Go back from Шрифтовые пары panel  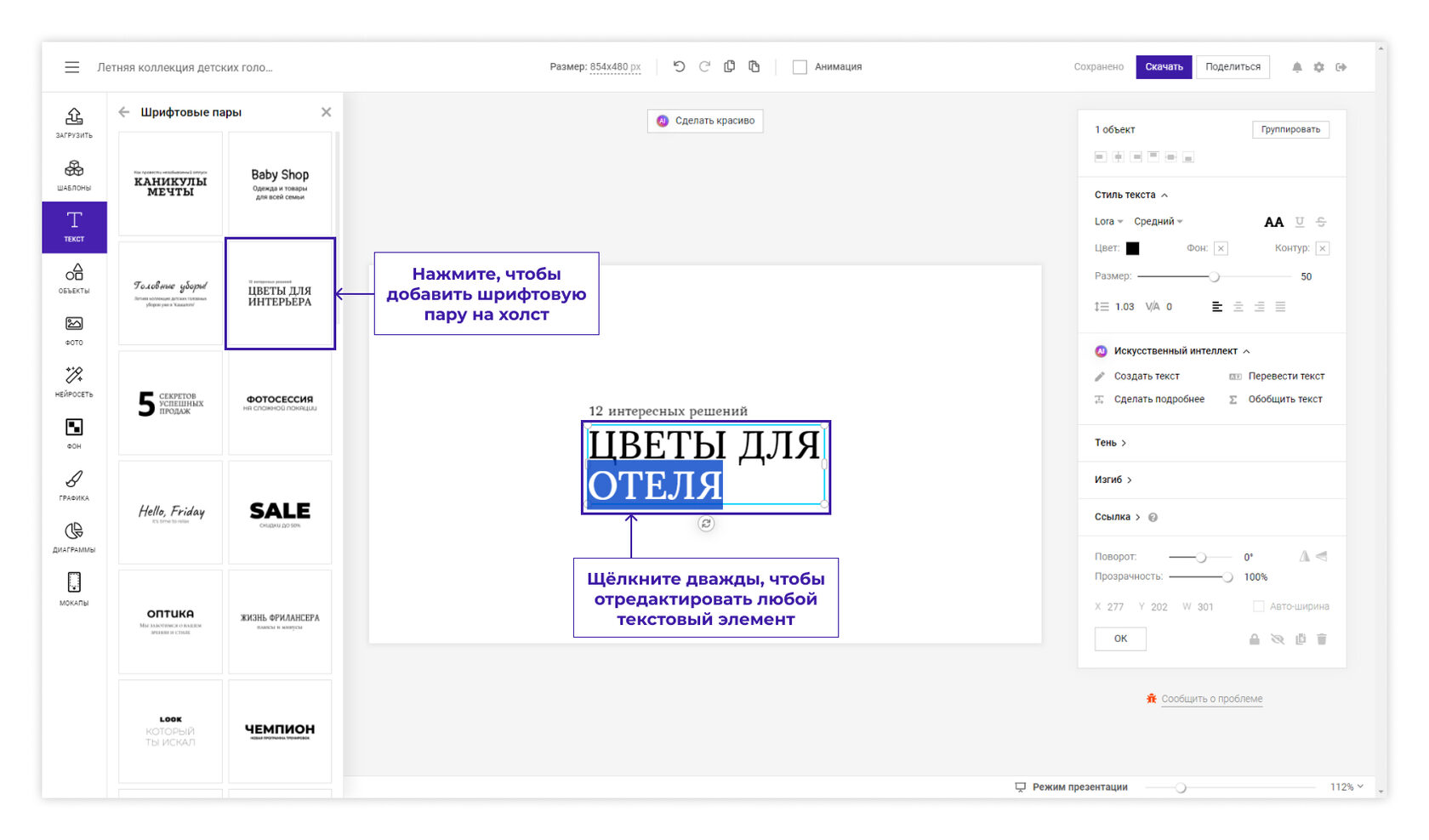point(124,112)
